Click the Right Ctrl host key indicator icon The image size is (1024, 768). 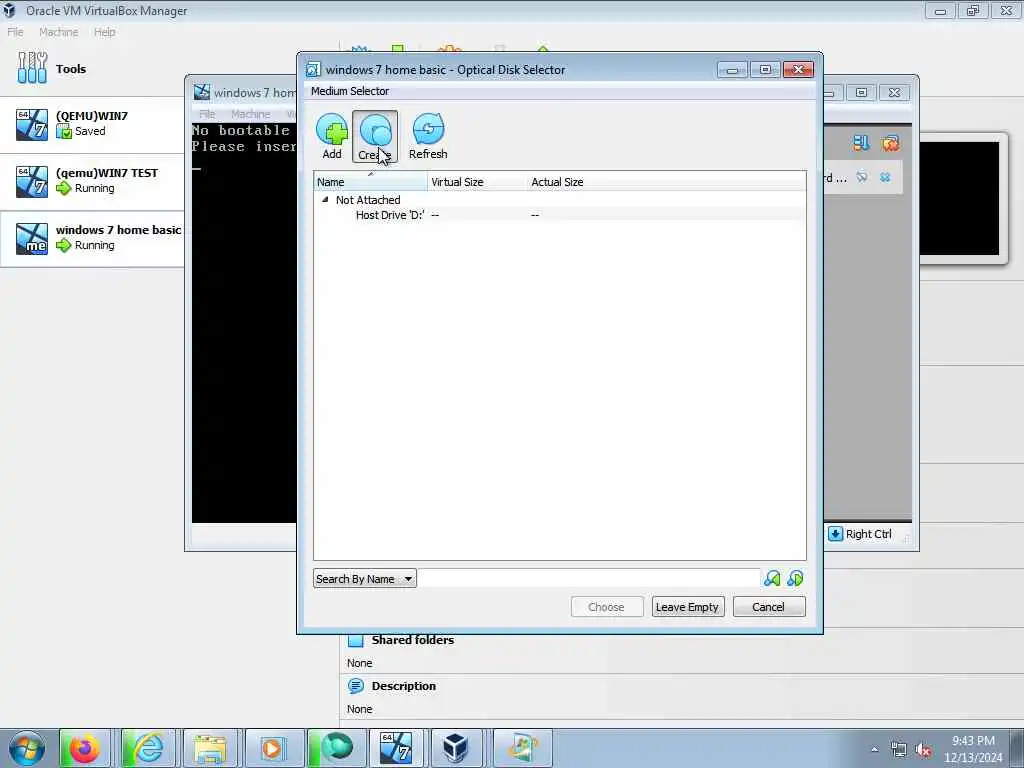click(835, 534)
